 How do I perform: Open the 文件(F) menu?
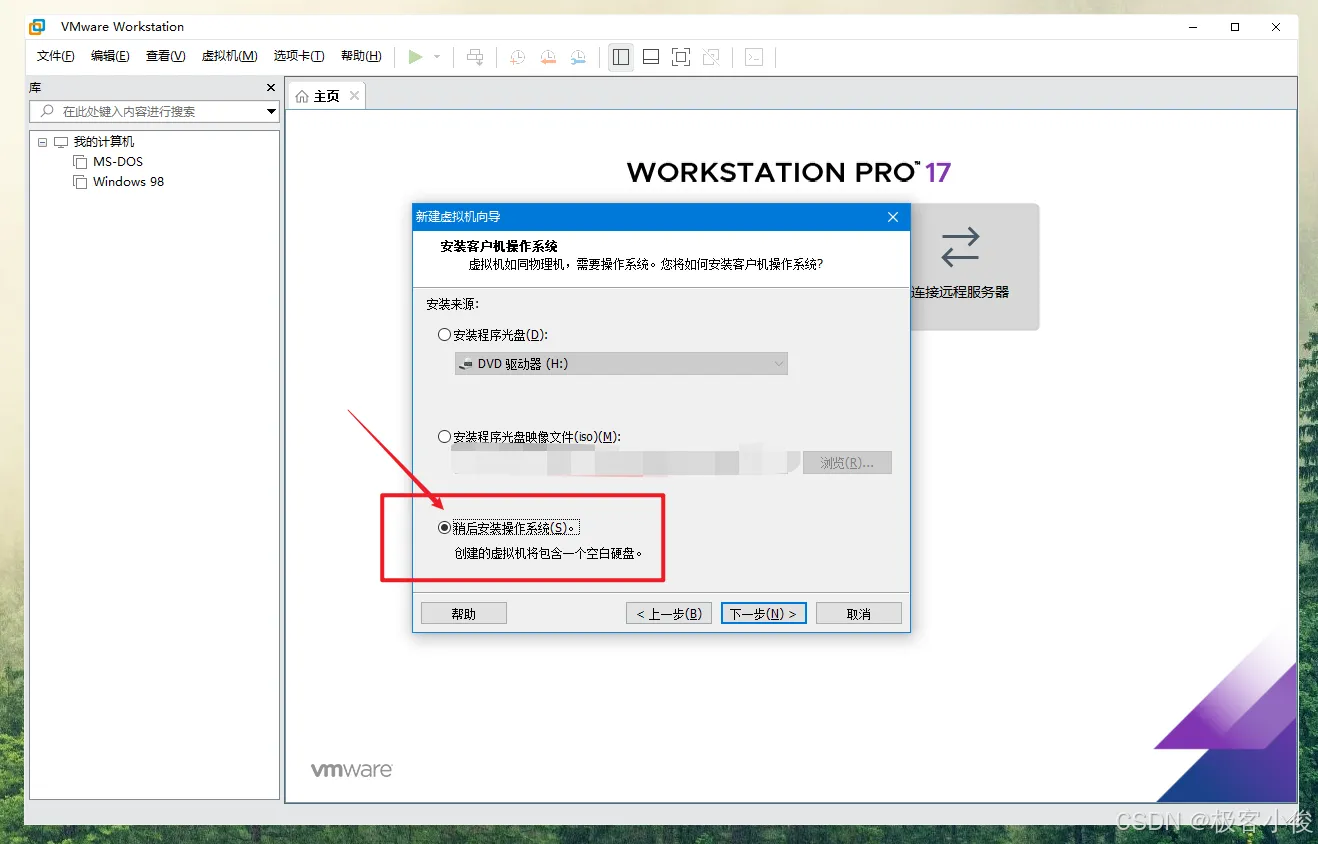pos(56,56)
